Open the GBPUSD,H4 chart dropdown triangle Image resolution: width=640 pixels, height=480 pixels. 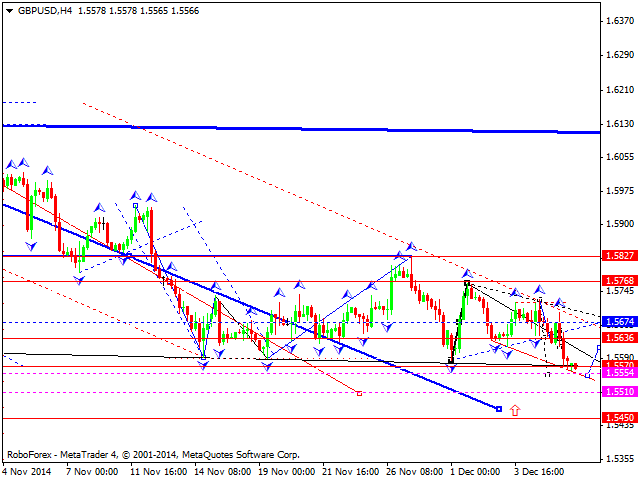pyautogui.click(x=7, y=8)
